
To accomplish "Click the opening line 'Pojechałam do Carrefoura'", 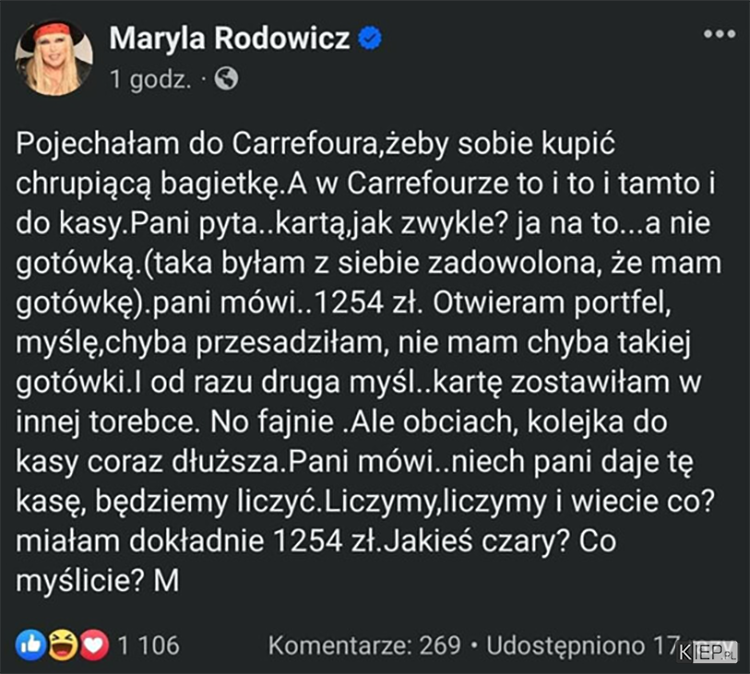I will (197, 144).
